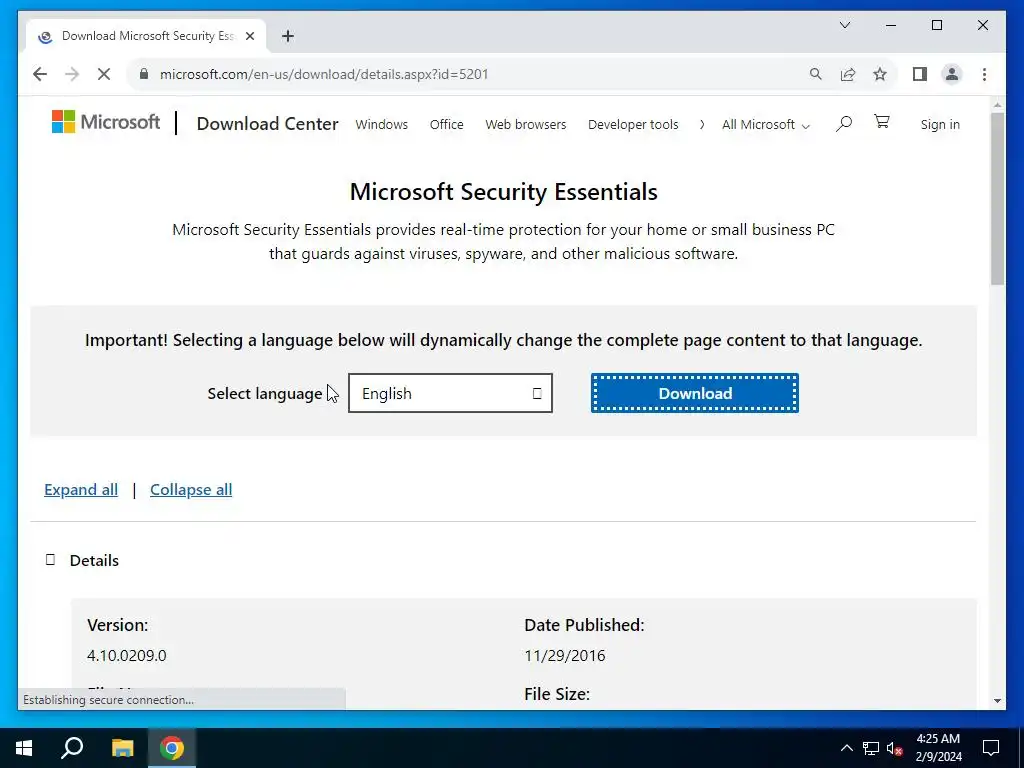The height and width of the screenshot is (768, 1024).
Task: Click Collapse all link
Action: coord(191,490)
